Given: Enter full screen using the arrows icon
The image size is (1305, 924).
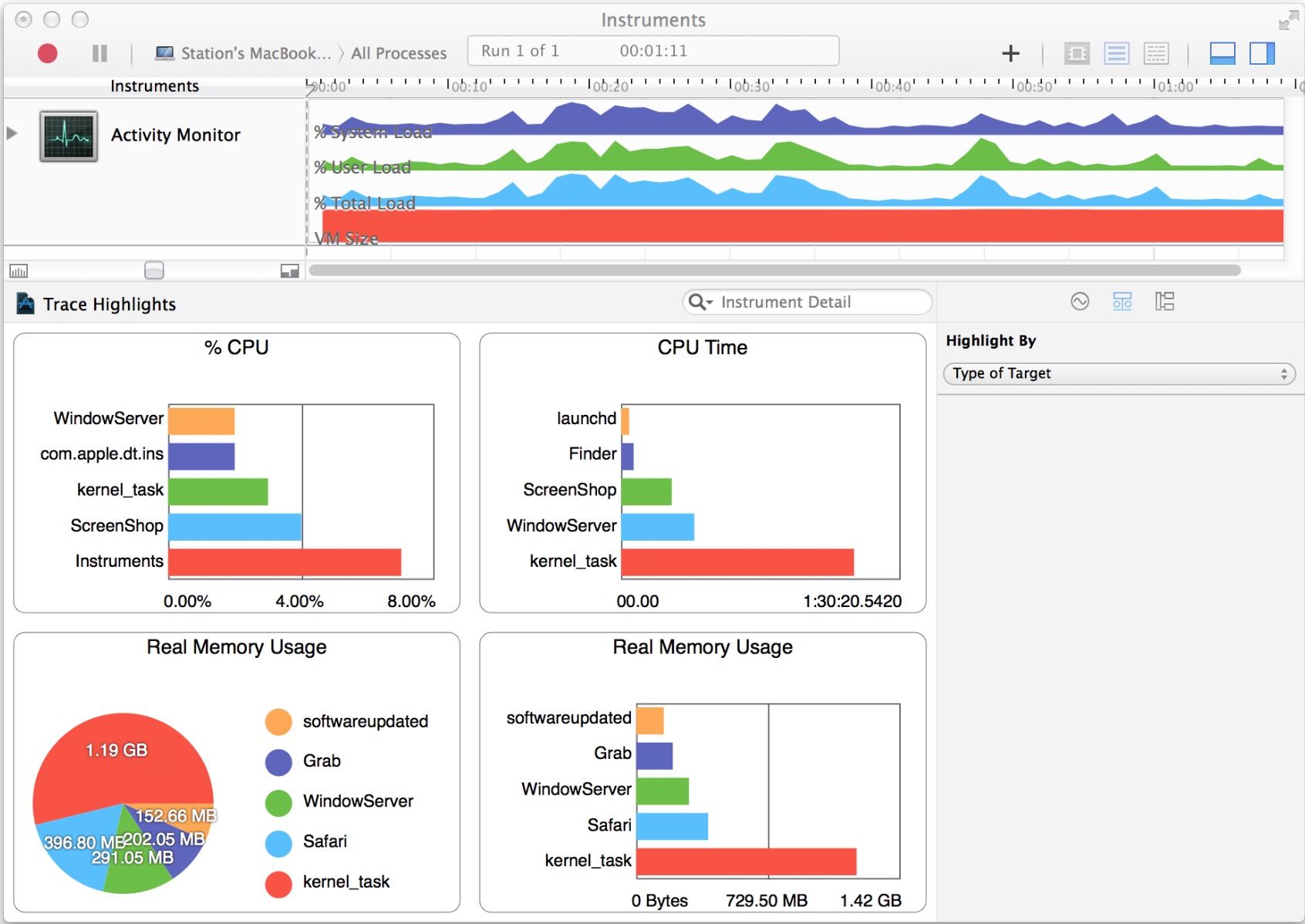Looking at the screenshot, I should coord(1288,21).
